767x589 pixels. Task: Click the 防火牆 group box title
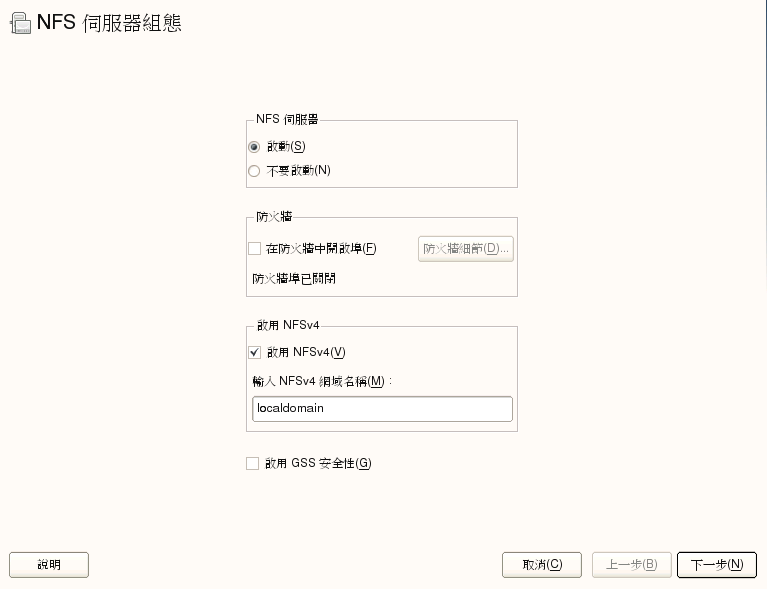tap(267, 216)
